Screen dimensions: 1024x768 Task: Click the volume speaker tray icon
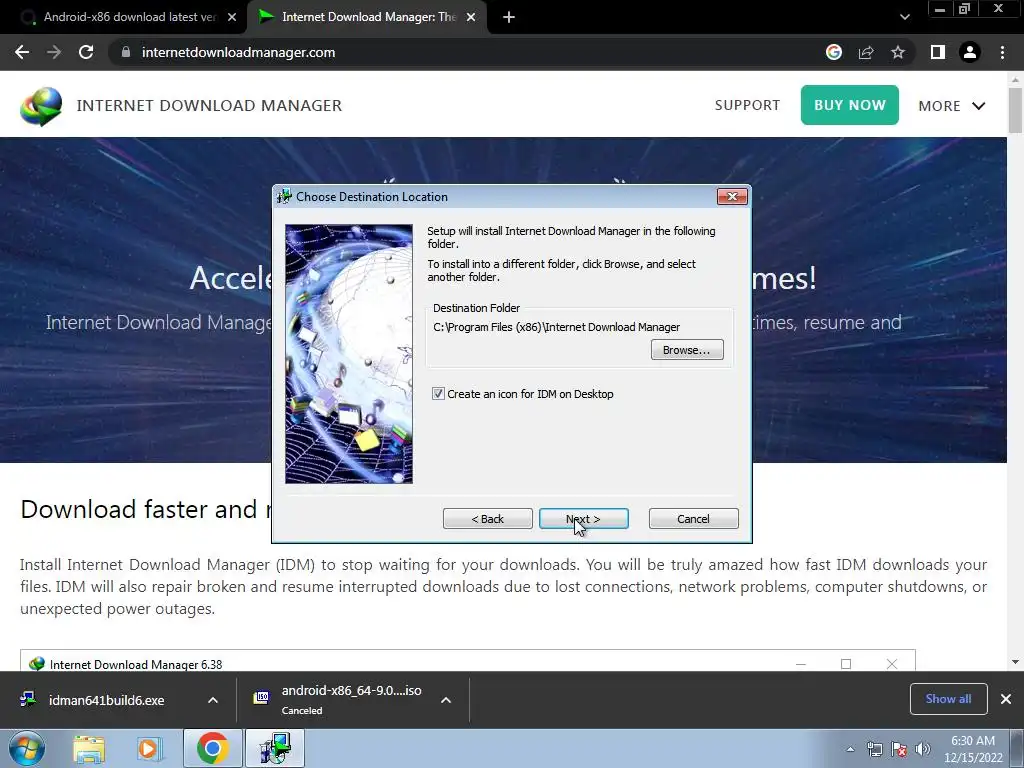click(923, 749)
